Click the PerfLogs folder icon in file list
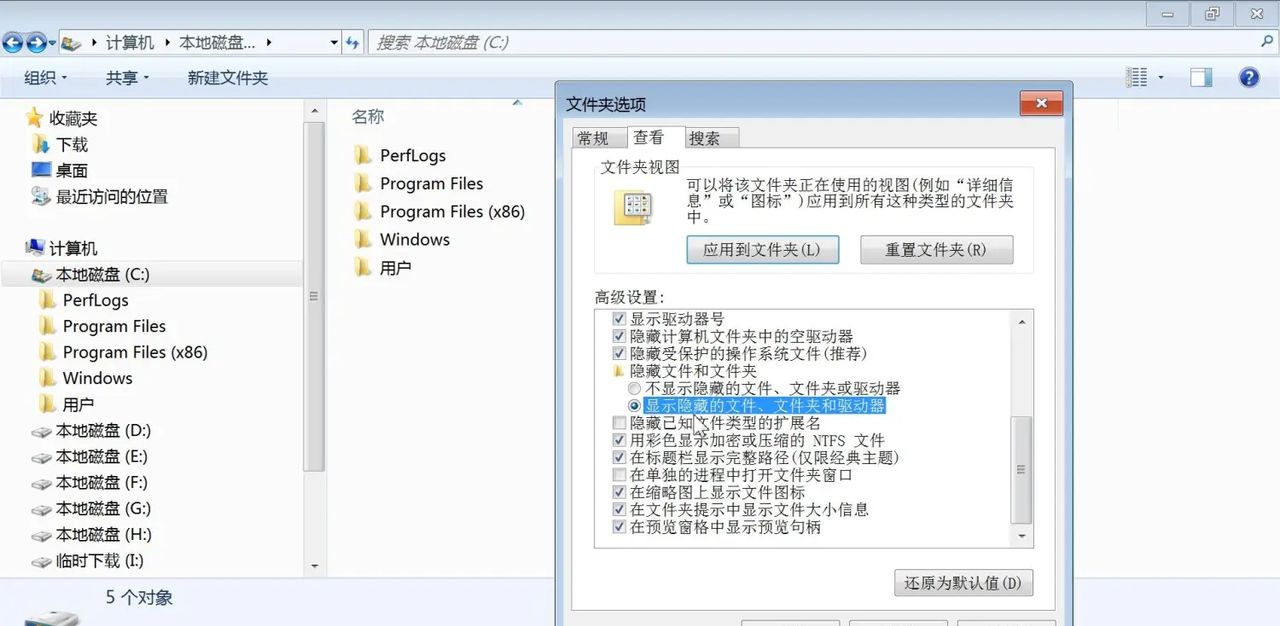The width and height of the screenshot is (1280, 626). coord(362,156)
